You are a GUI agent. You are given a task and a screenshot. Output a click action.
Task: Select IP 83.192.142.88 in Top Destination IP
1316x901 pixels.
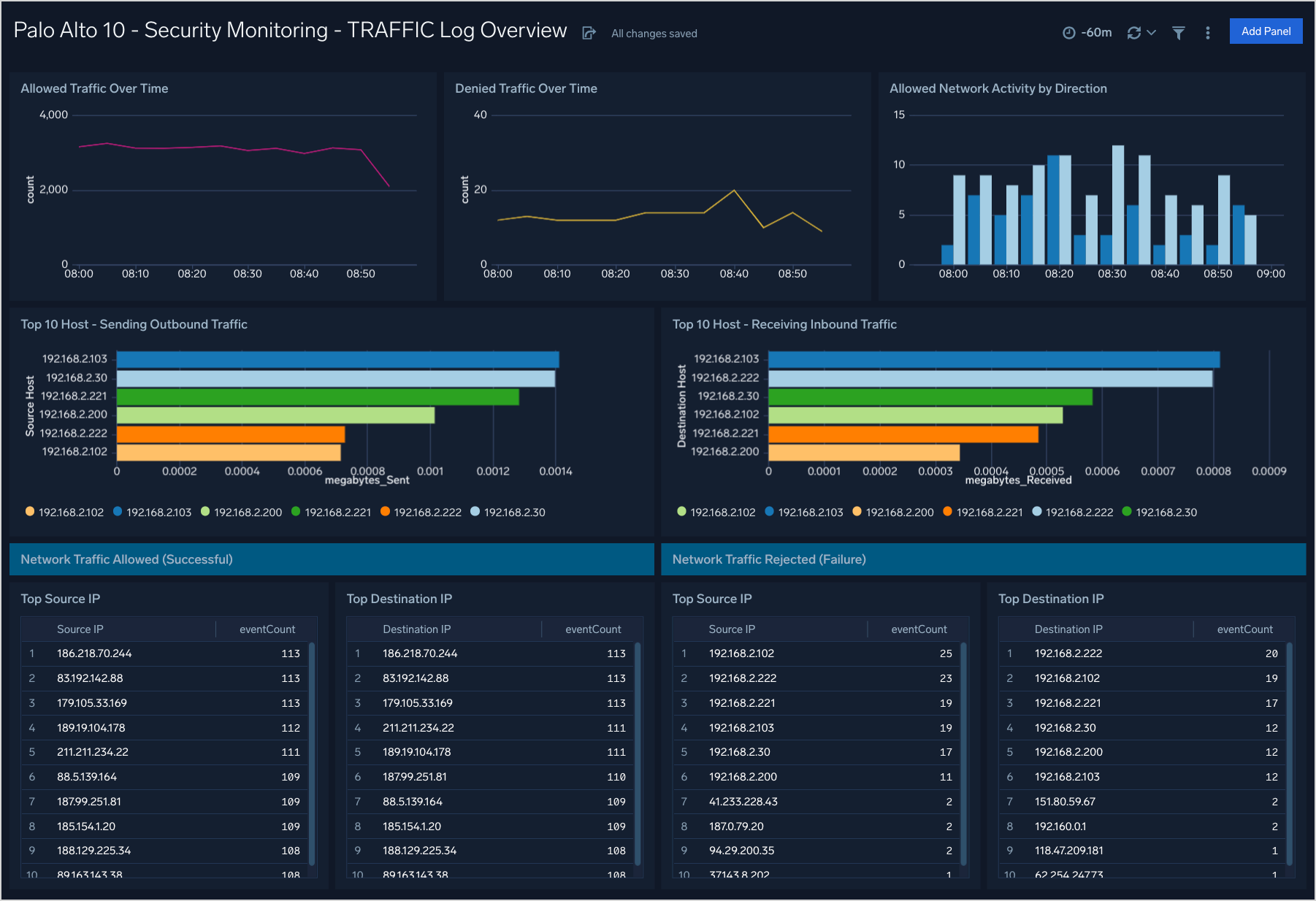(418, 678)
